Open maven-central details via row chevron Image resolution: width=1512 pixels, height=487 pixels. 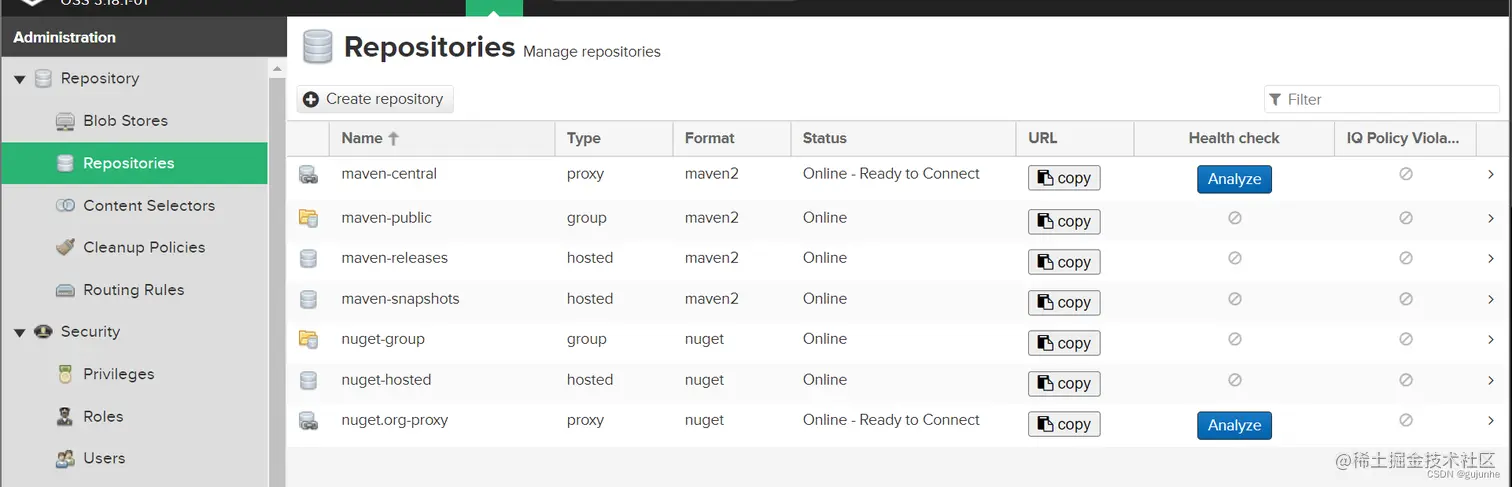[x=1491, y=174]
